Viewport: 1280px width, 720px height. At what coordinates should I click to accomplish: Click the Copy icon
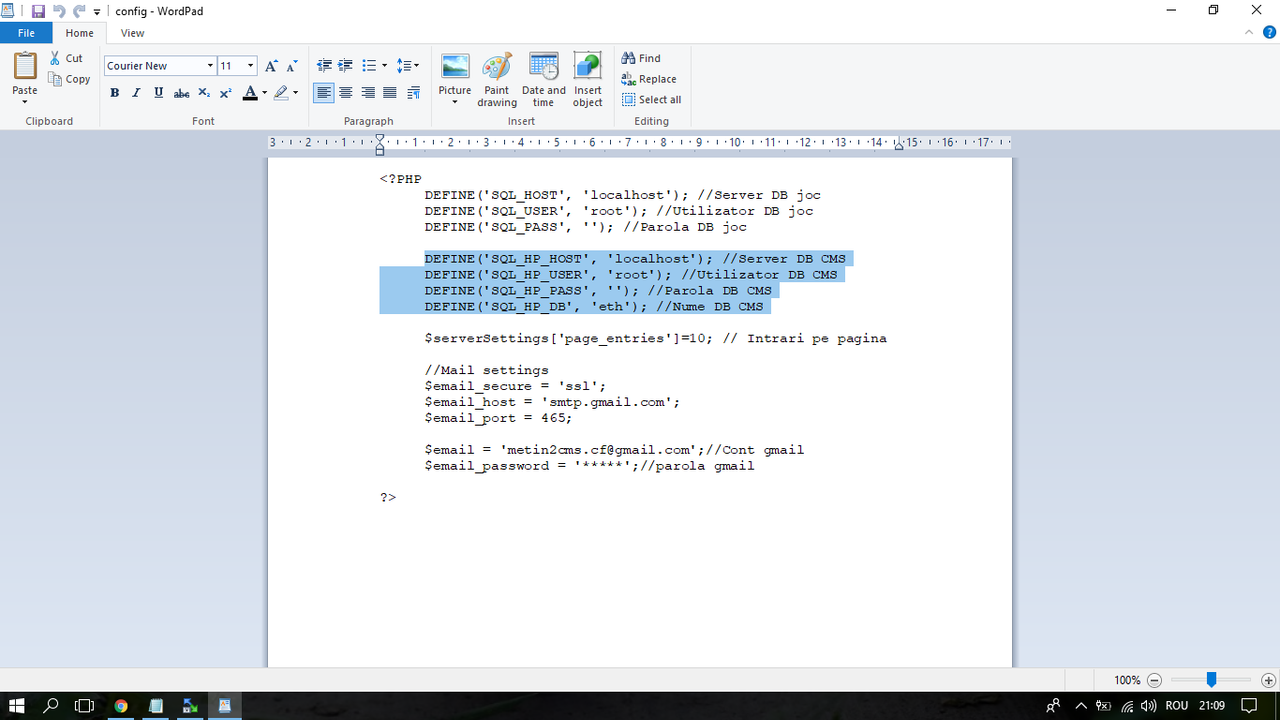pyautogui.click(x=56, y=79)
